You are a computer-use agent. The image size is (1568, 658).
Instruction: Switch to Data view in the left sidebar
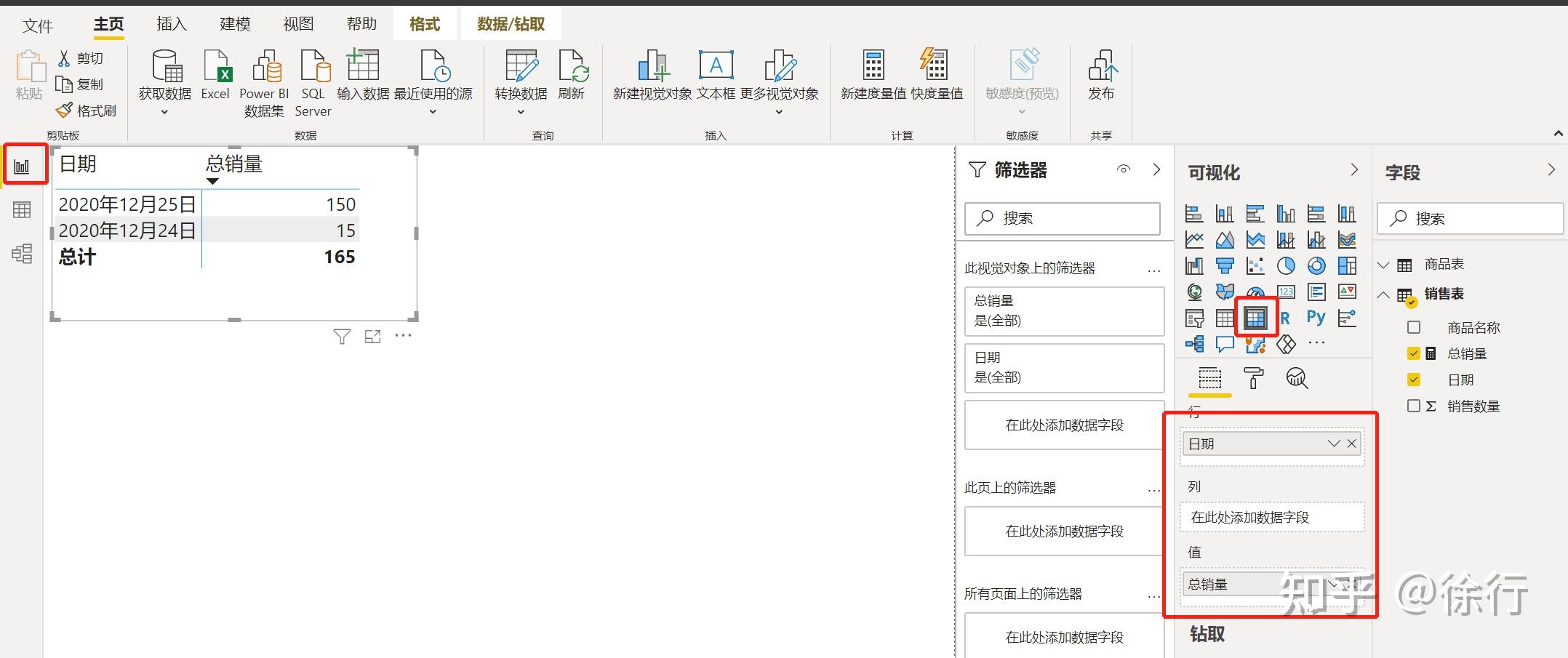(x=22, y=210)
